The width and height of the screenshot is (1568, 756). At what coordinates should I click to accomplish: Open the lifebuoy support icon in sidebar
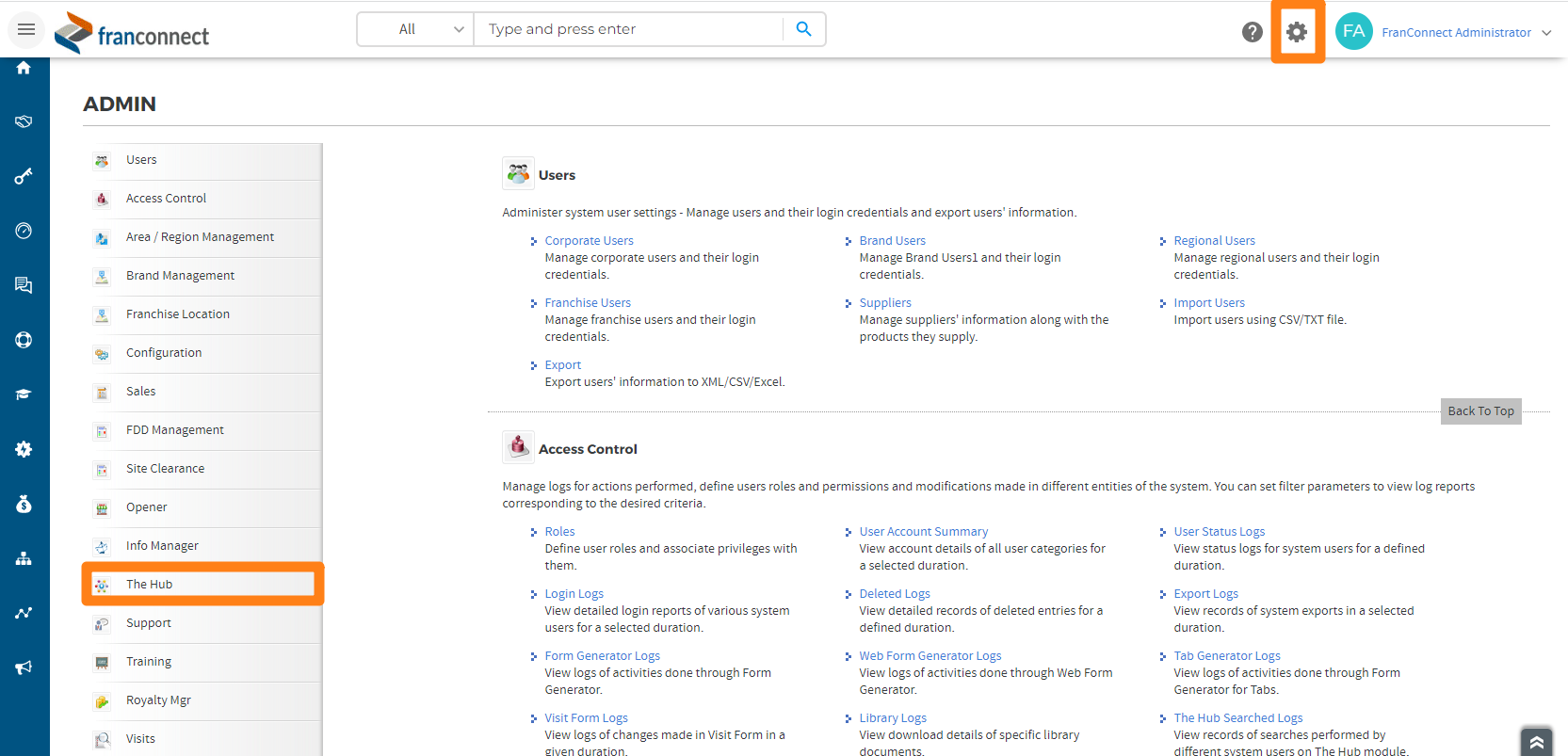(x=24, y=340)
